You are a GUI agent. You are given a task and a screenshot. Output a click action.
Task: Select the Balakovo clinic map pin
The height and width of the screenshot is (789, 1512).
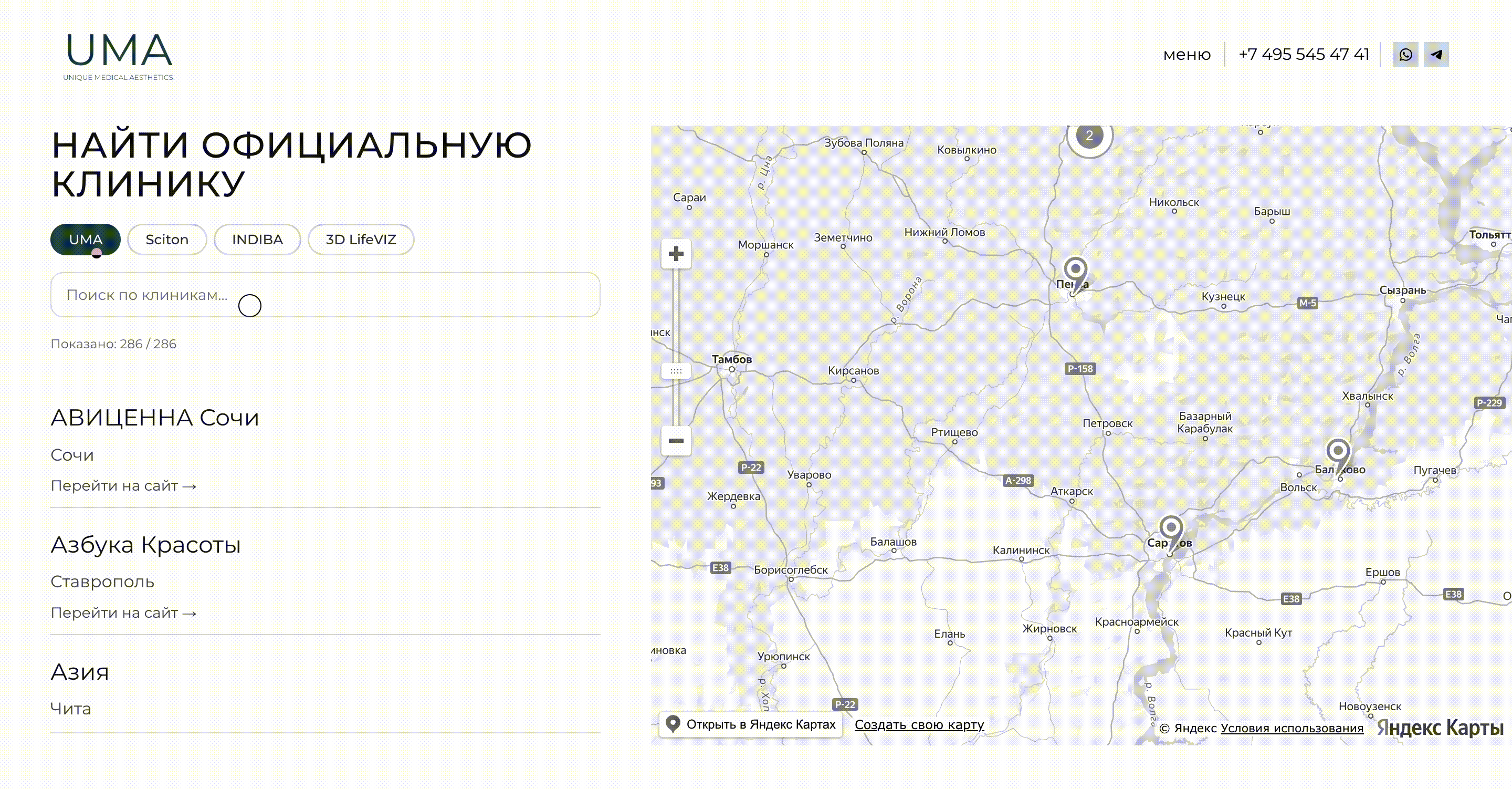(x=1338, y=456)
